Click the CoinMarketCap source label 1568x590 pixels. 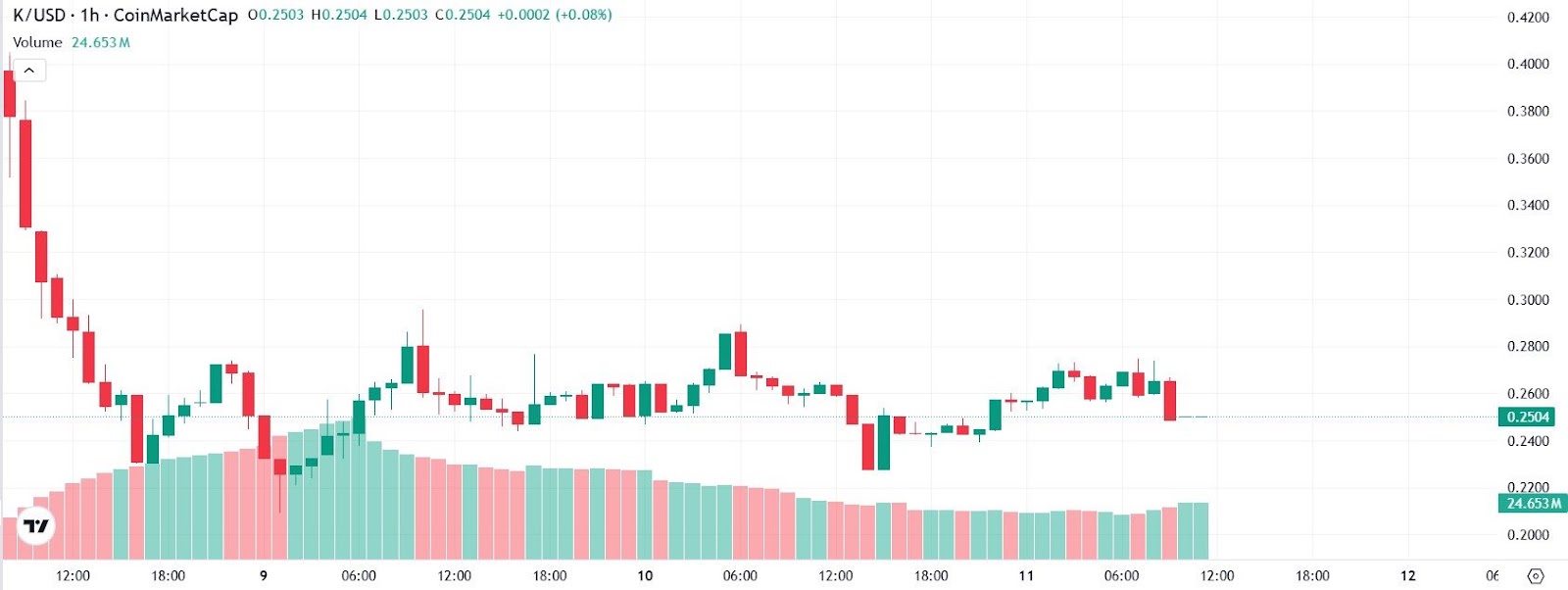pyautogui.click(x=175, y=15)
